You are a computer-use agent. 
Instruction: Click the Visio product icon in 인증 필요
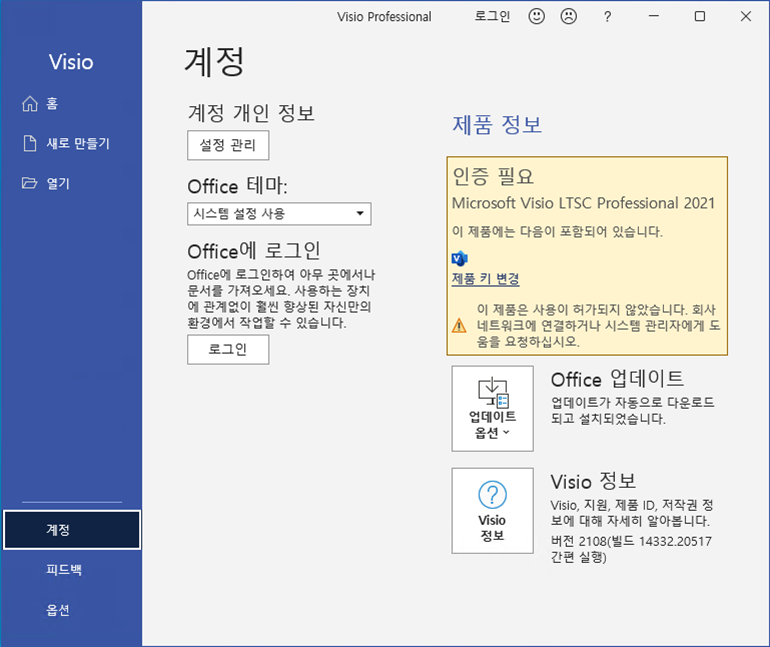[x=459, y=258]
